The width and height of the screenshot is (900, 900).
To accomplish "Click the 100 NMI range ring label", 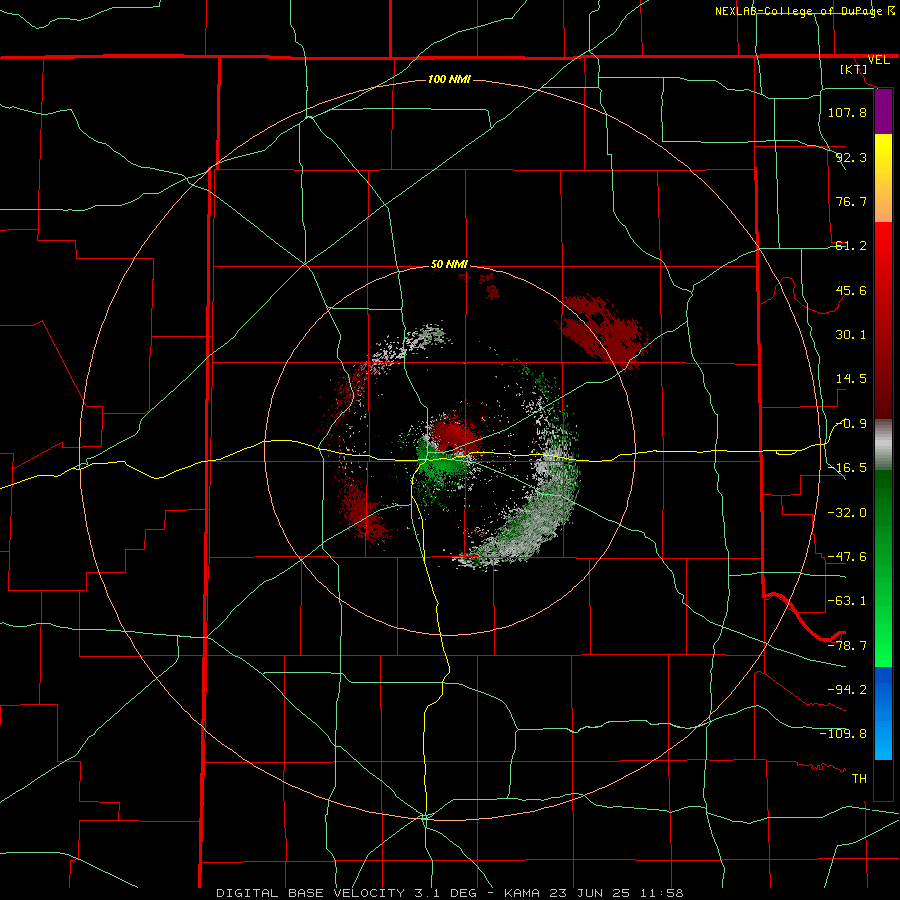I will click(x=449, y=79).
